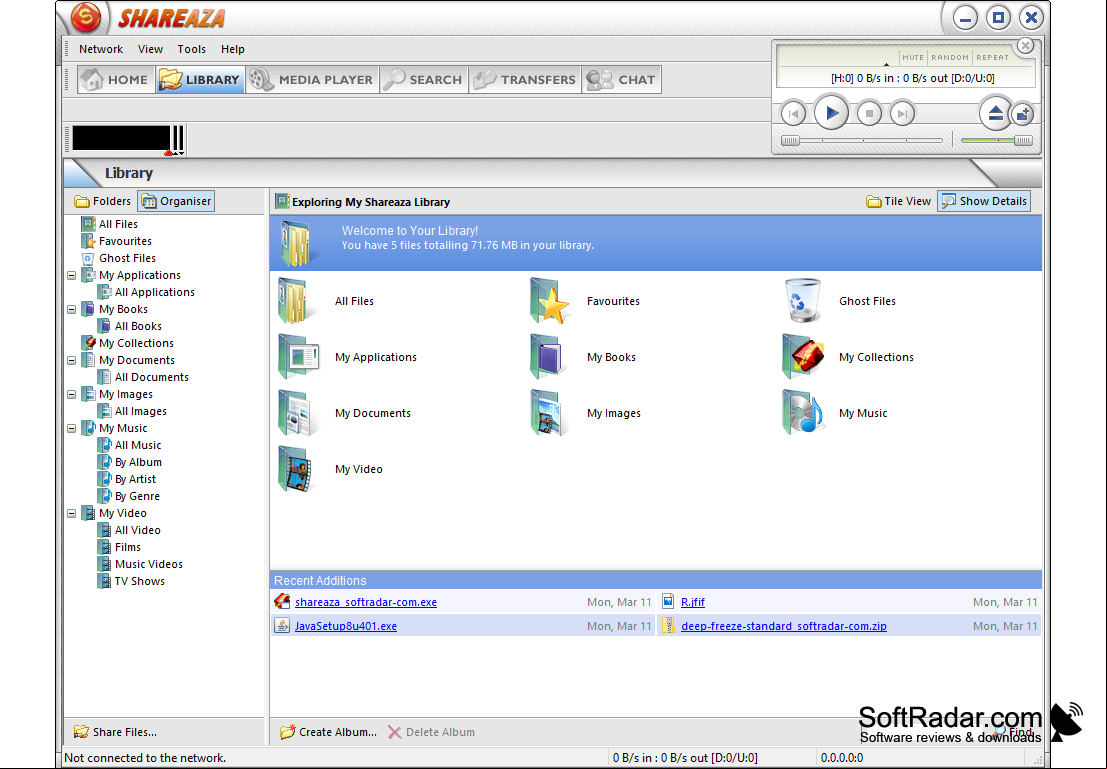Start playback with the play button
1107x769 pixels.
[831, 112]
